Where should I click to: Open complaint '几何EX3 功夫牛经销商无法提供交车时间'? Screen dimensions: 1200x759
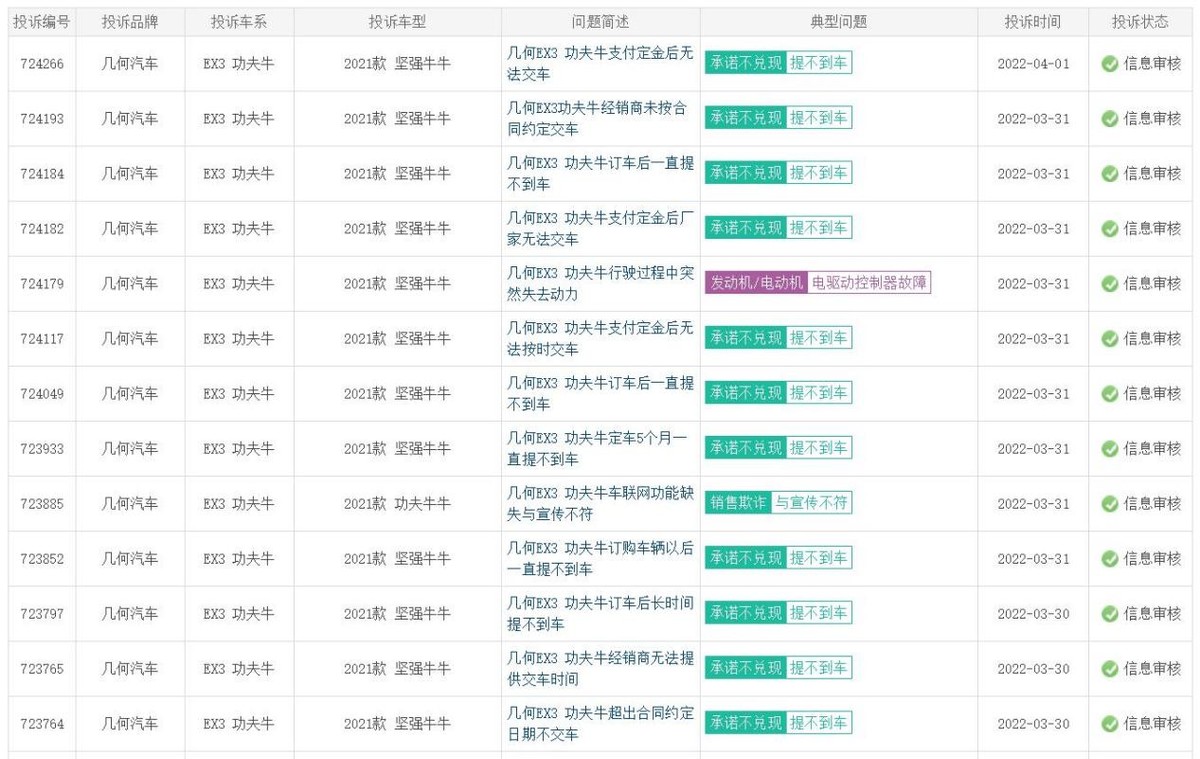tap(600, 669)
